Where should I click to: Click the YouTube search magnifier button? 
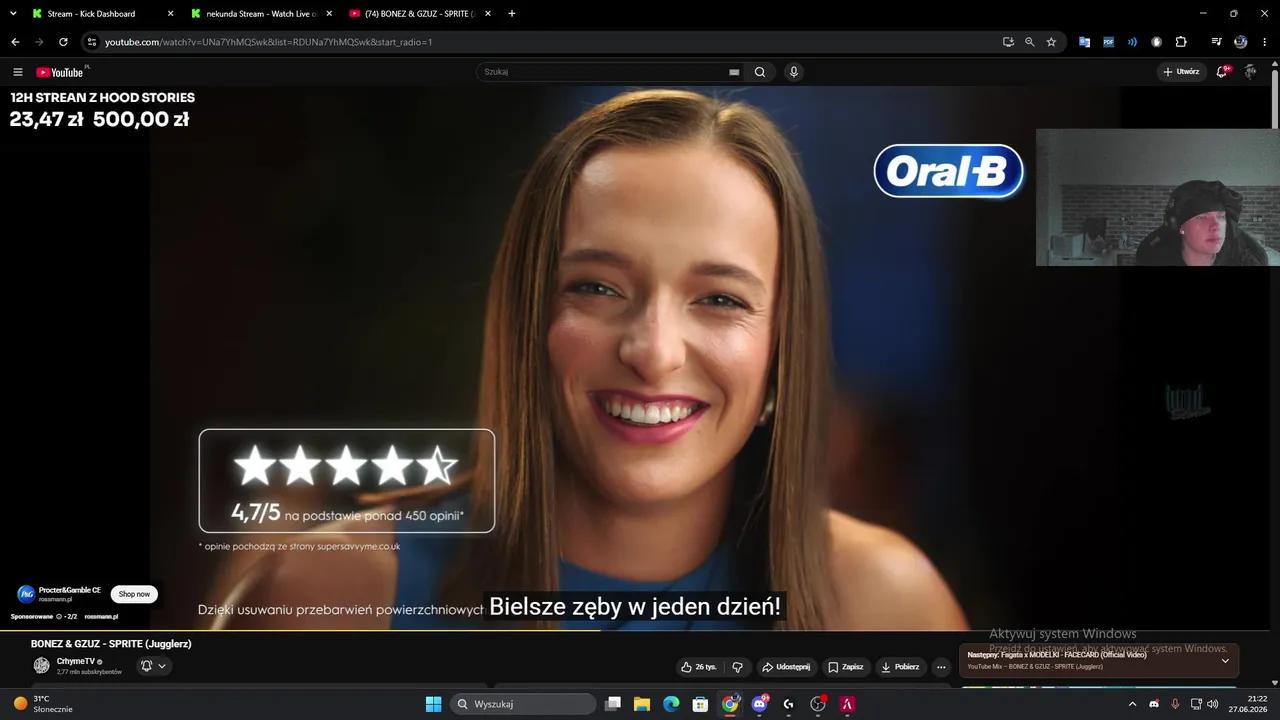(760, 72)
